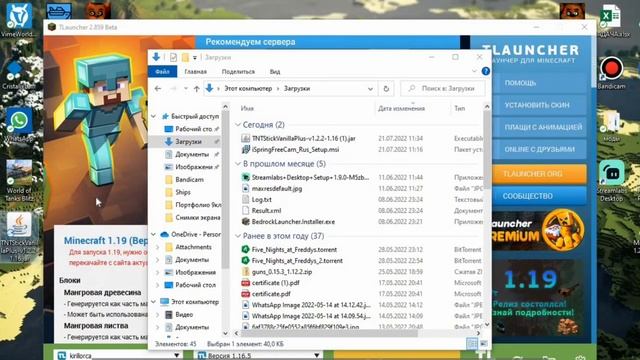Image resolution: width=640 pixels, height=360 pixels.
Task: Switch to the Главная ribbon tab
Action: (196, 71)
